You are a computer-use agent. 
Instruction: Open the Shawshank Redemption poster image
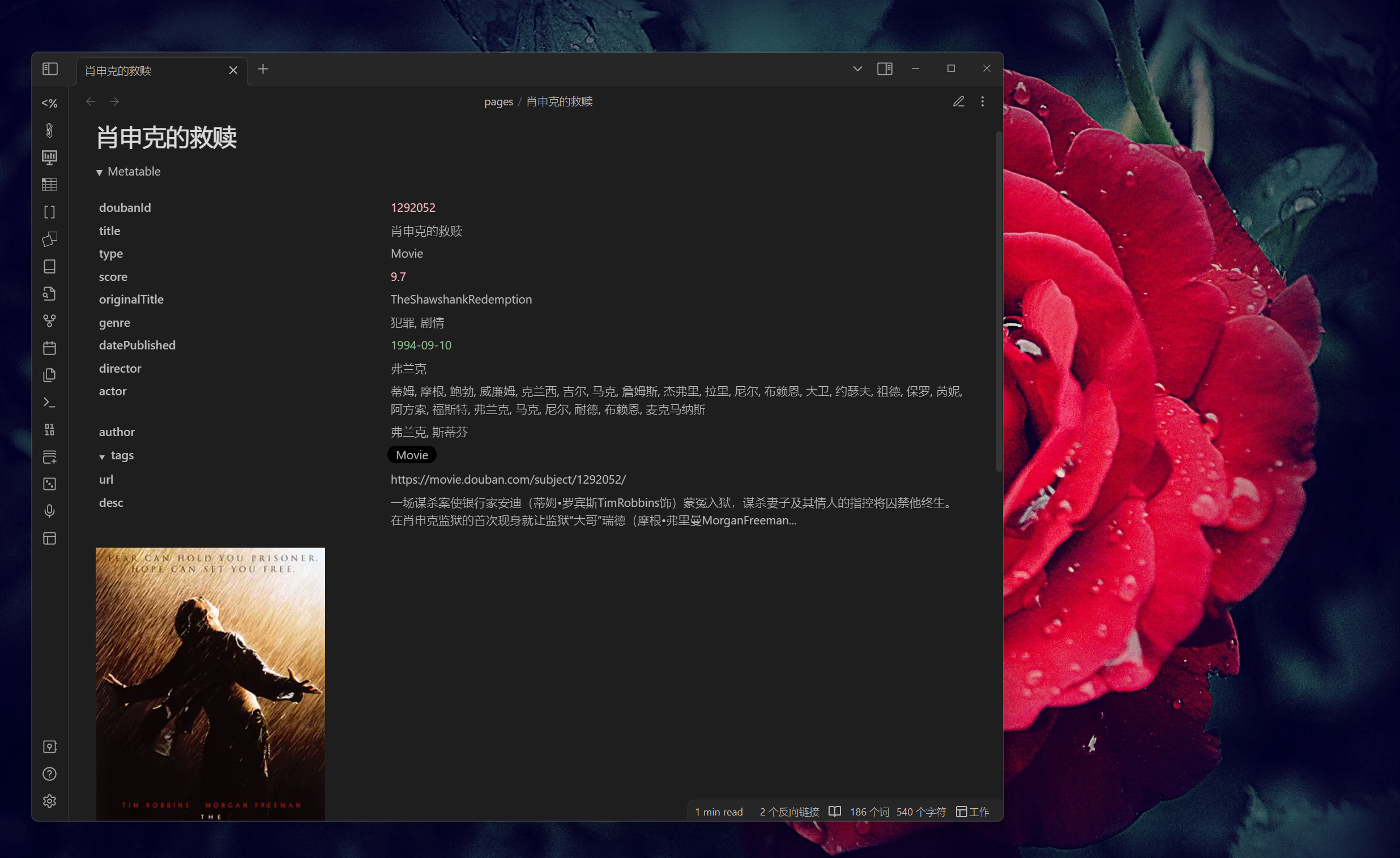click(210, 682)
